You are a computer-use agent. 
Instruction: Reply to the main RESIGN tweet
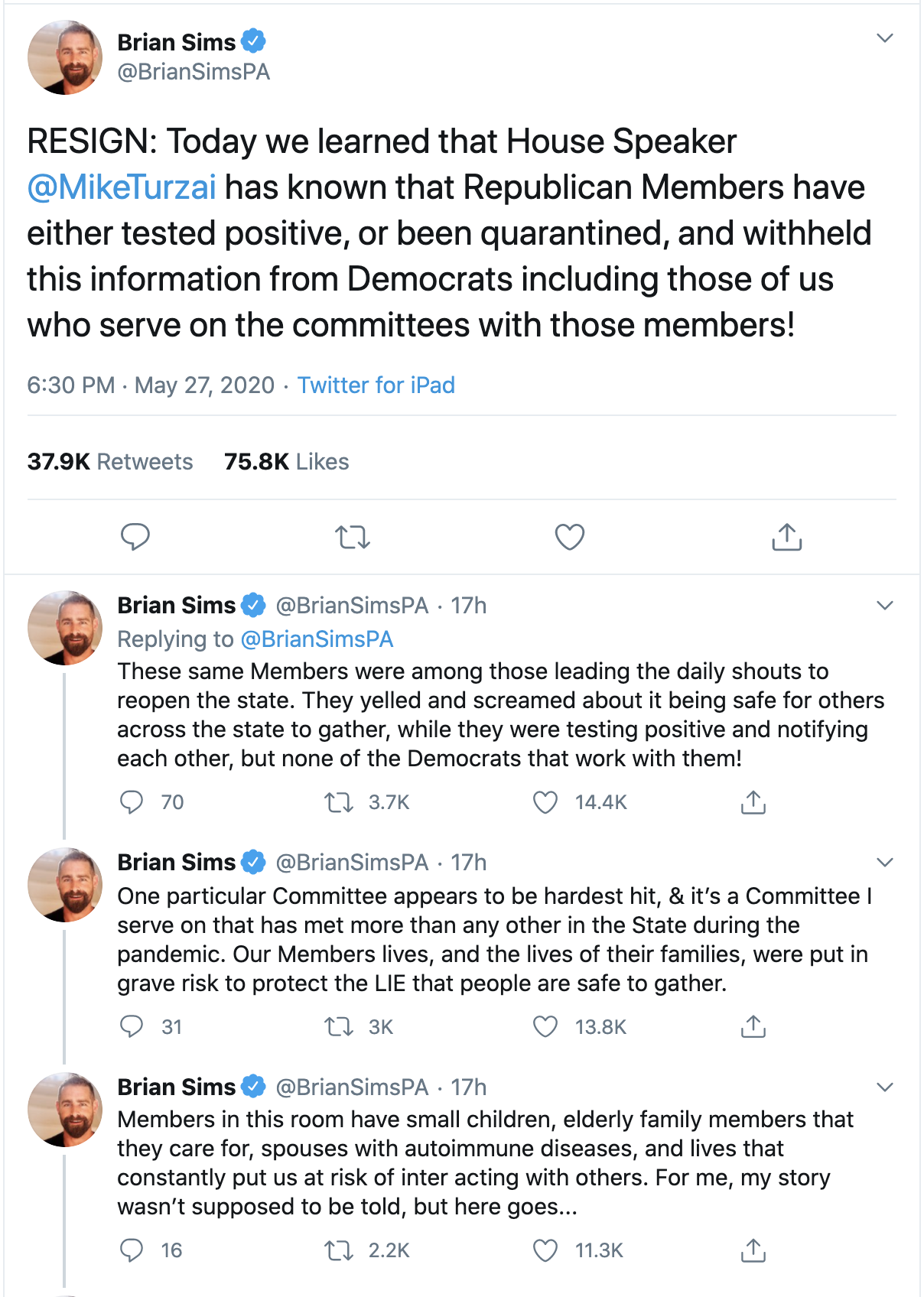coord(135,537)
